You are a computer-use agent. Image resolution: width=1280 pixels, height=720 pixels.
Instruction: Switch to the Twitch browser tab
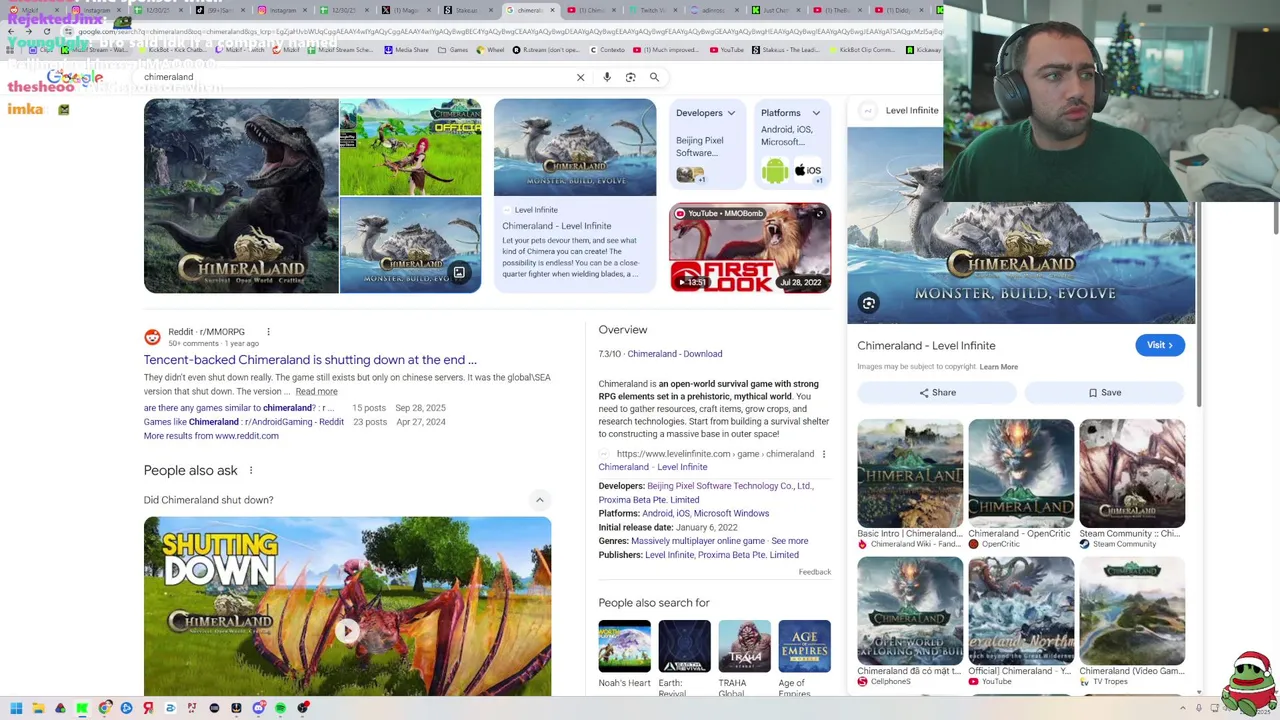[654, 10]
